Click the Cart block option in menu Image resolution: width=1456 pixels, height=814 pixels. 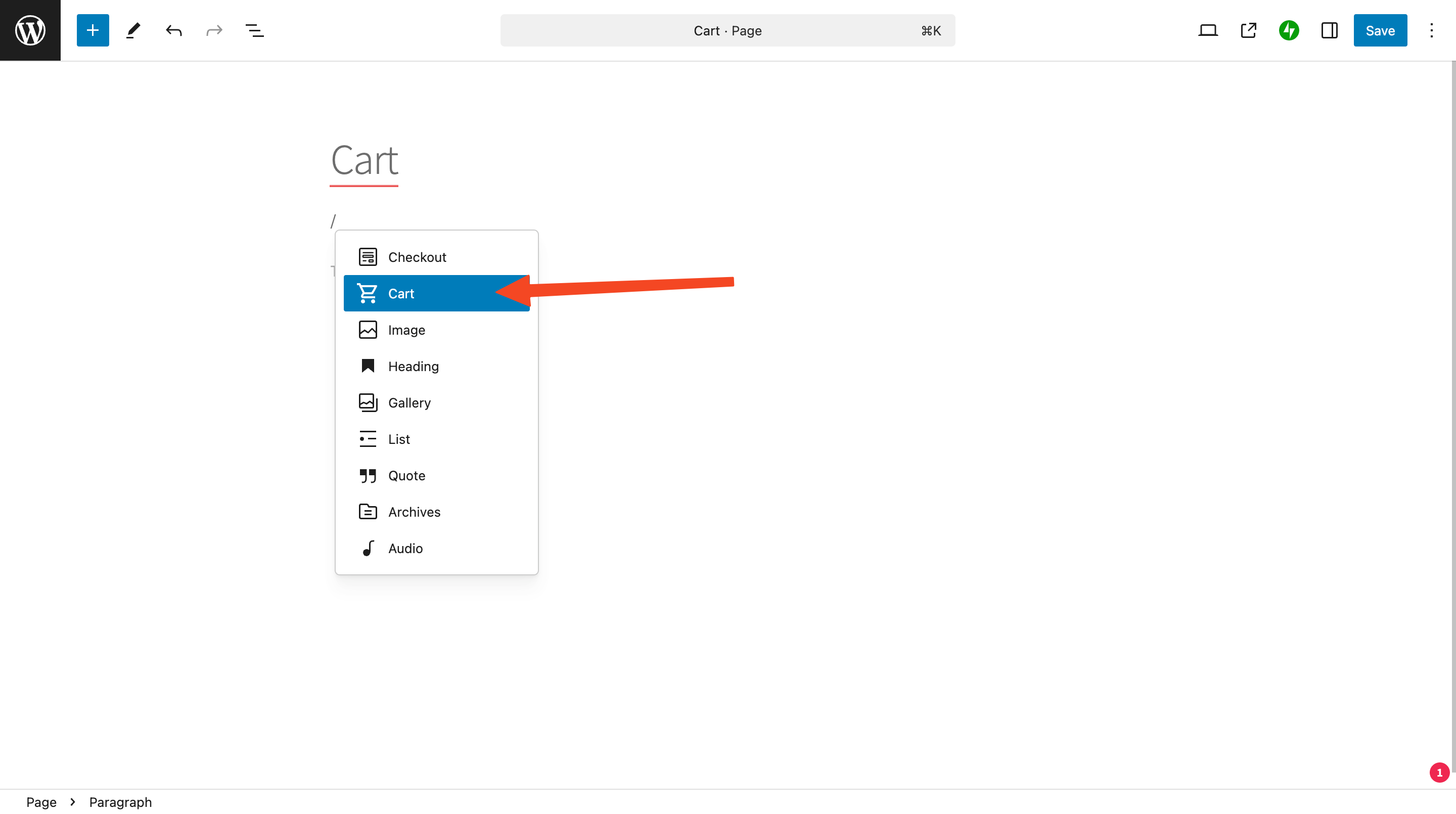[x=437, y=293]
